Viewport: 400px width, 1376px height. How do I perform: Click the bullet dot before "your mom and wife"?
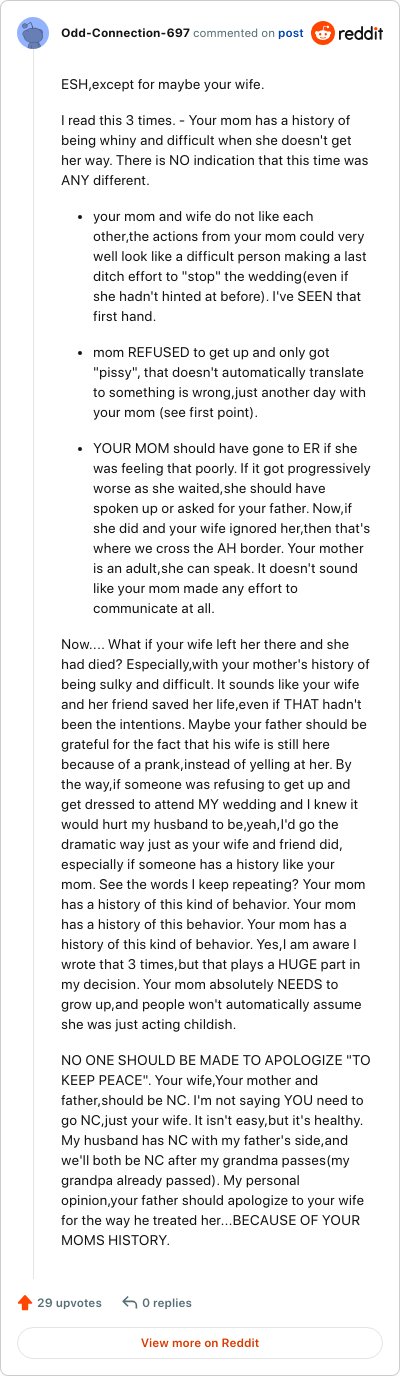[x=80, y=217]
